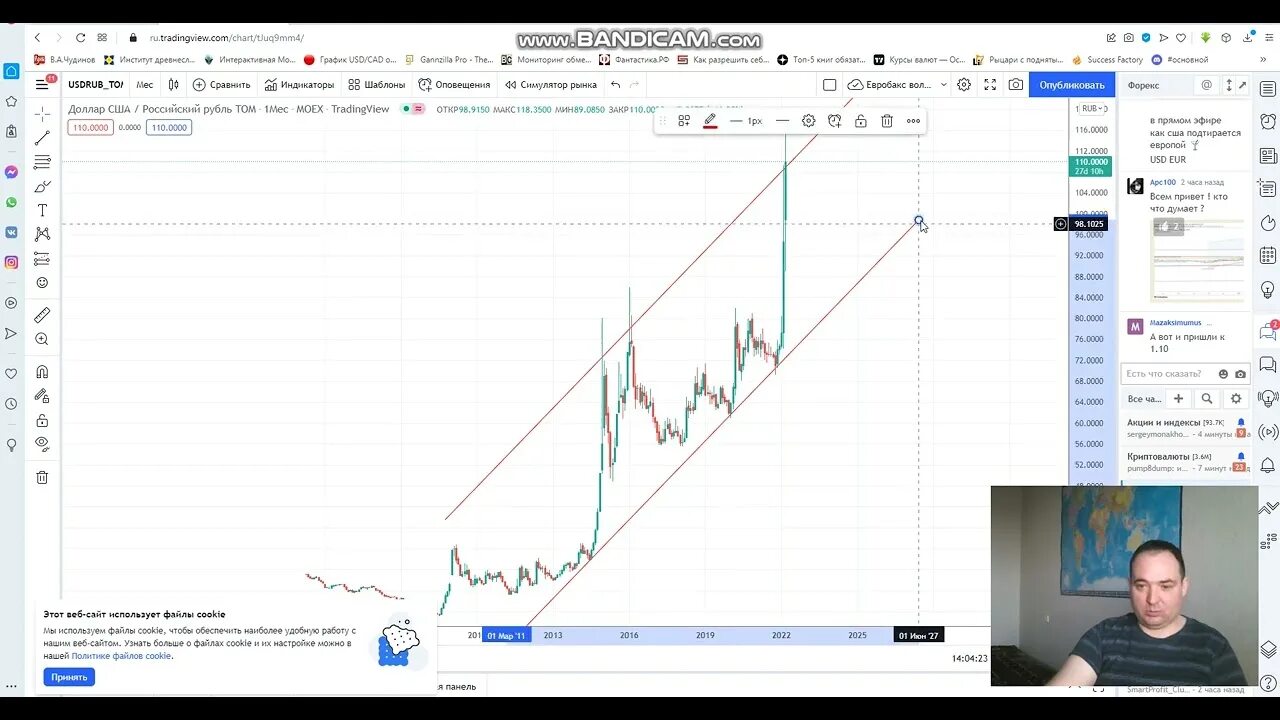Lock the selected drawing
This screenshot has width=1280, height=720.
coord(860,121)
